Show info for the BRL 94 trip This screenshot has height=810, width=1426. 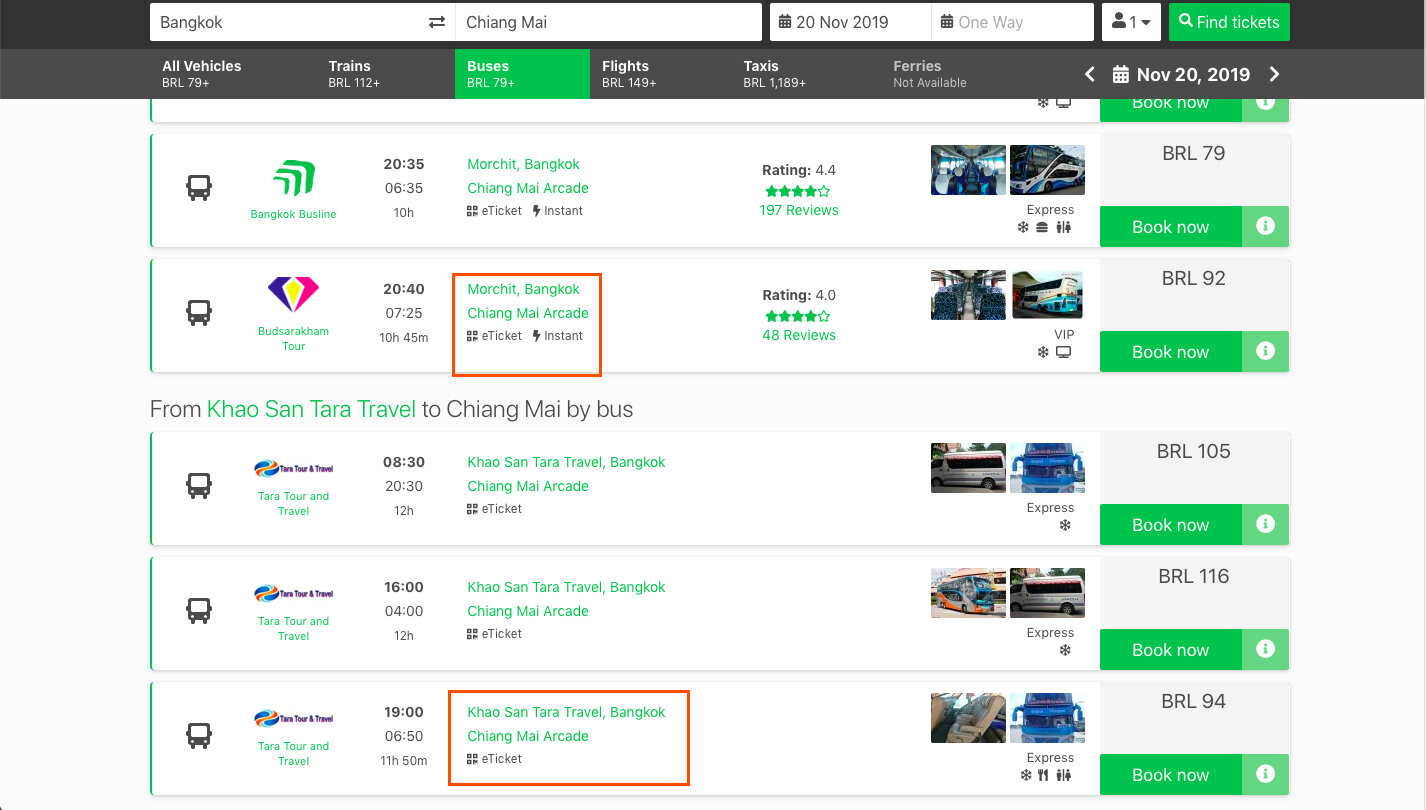1265,775
